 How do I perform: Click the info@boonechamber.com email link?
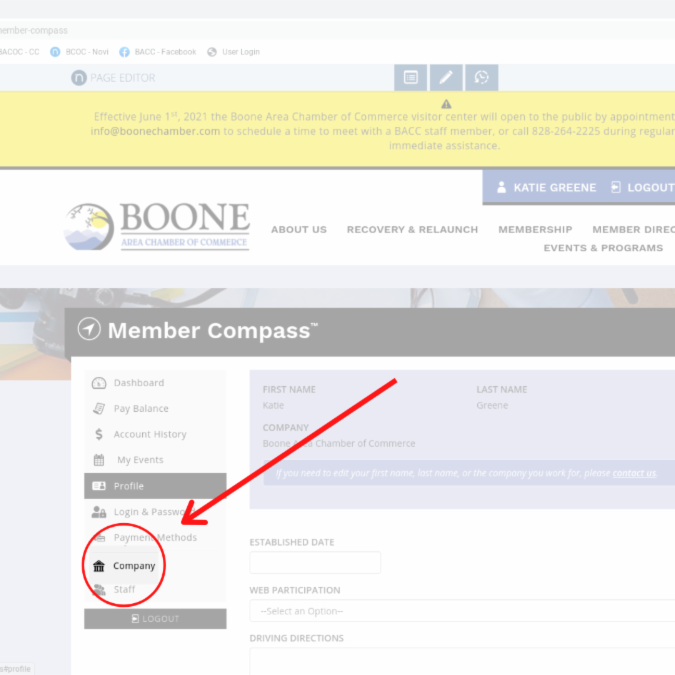(x=155, y=131)
